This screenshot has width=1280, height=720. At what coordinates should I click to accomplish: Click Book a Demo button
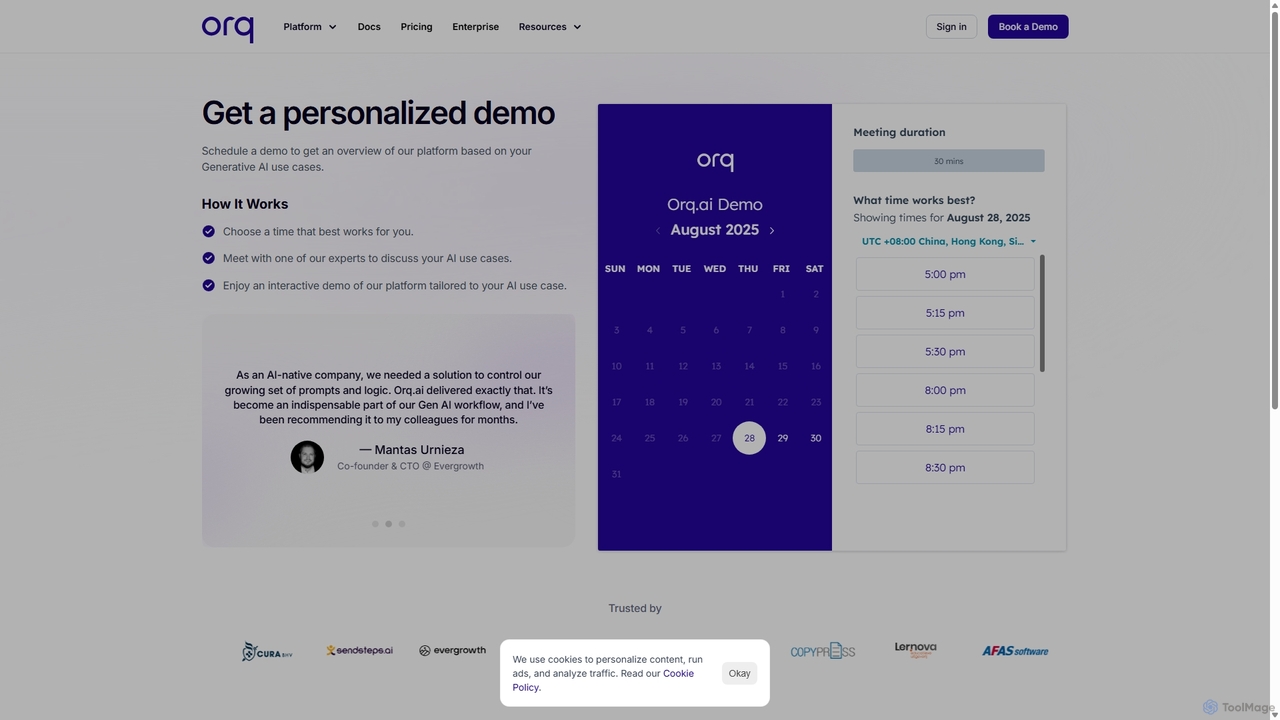click(1028, 27)
